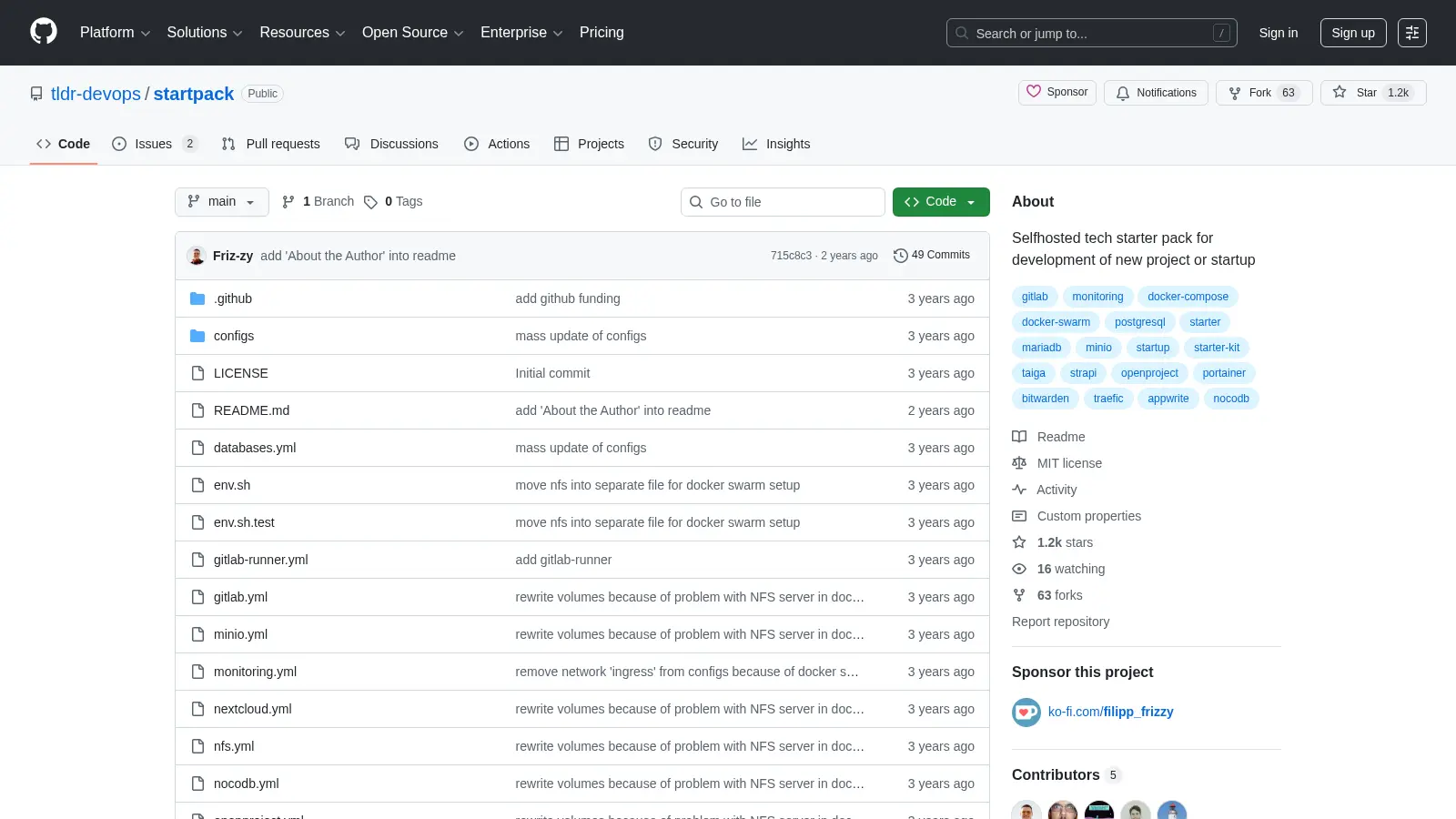Switch to the Discussions tab
This screenshot has height=819, width=1456.
pyautogui.click(x=391, y=144)
